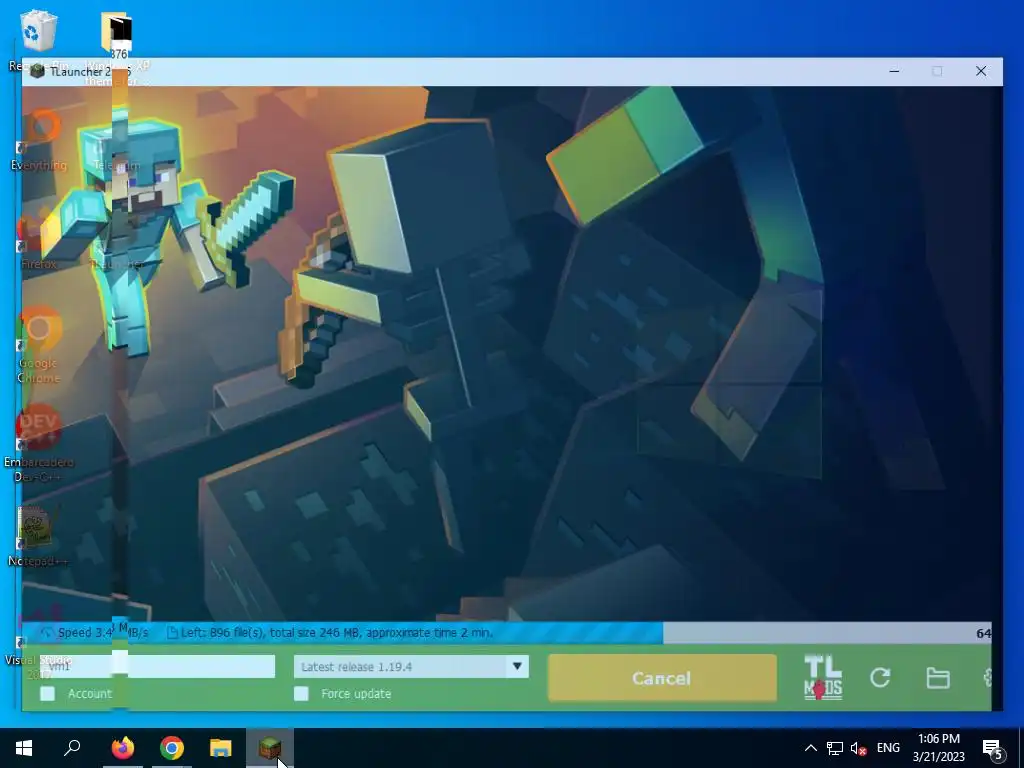Open the game folder icon
Image resolution: width=1024 pixels, height=768 pixels.
tap(938, 678)
